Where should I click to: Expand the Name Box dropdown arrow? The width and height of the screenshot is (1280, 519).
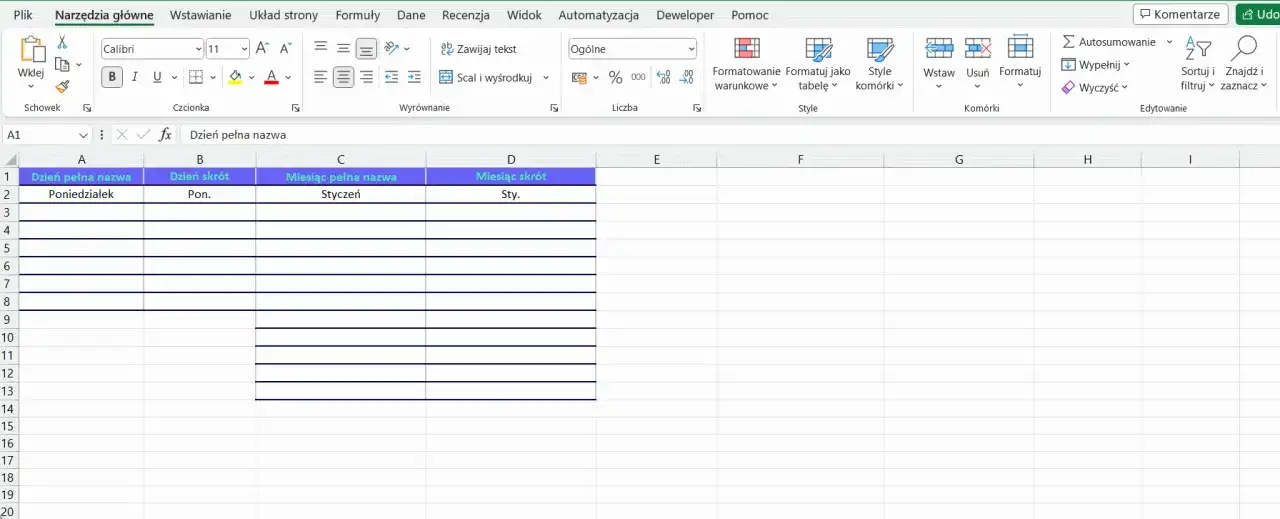pyautogui.click(x=83, y=134)
